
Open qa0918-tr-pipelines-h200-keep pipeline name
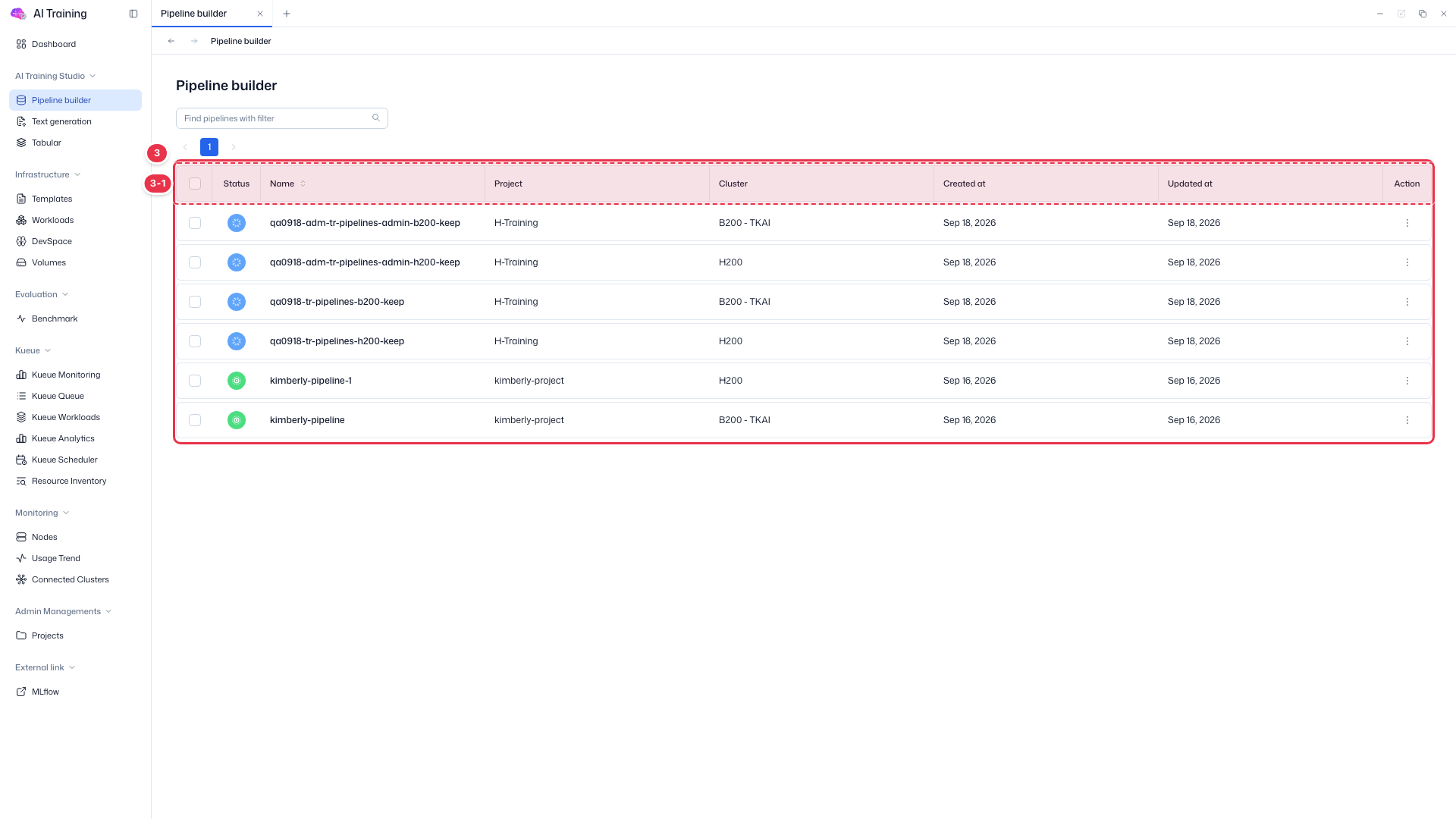click(337, 341)
